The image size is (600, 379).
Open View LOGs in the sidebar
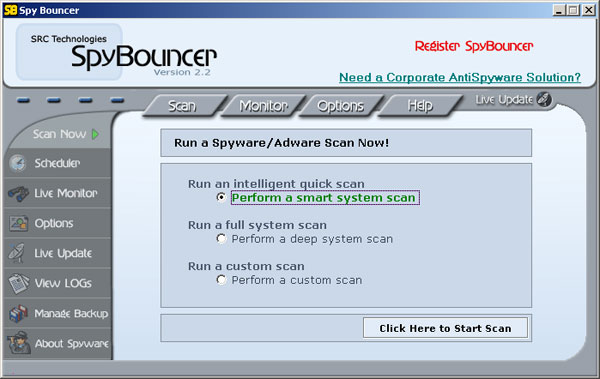[63, 283]
